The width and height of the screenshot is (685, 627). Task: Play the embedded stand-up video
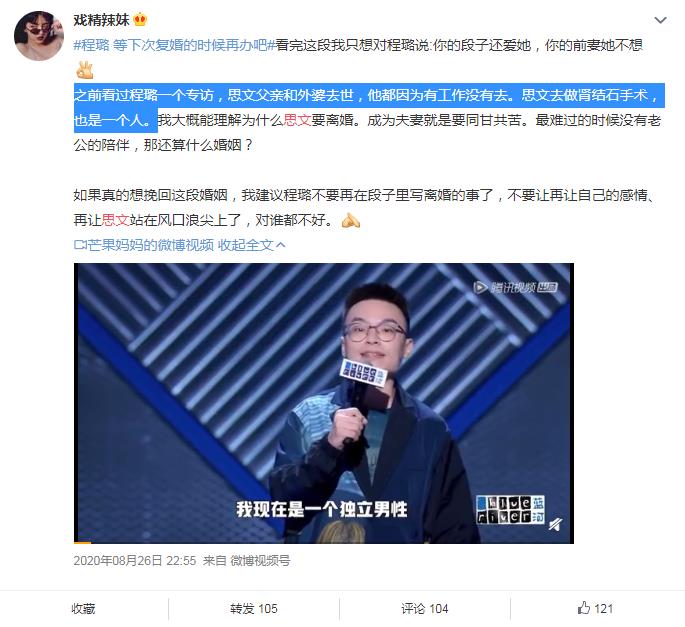324,403
